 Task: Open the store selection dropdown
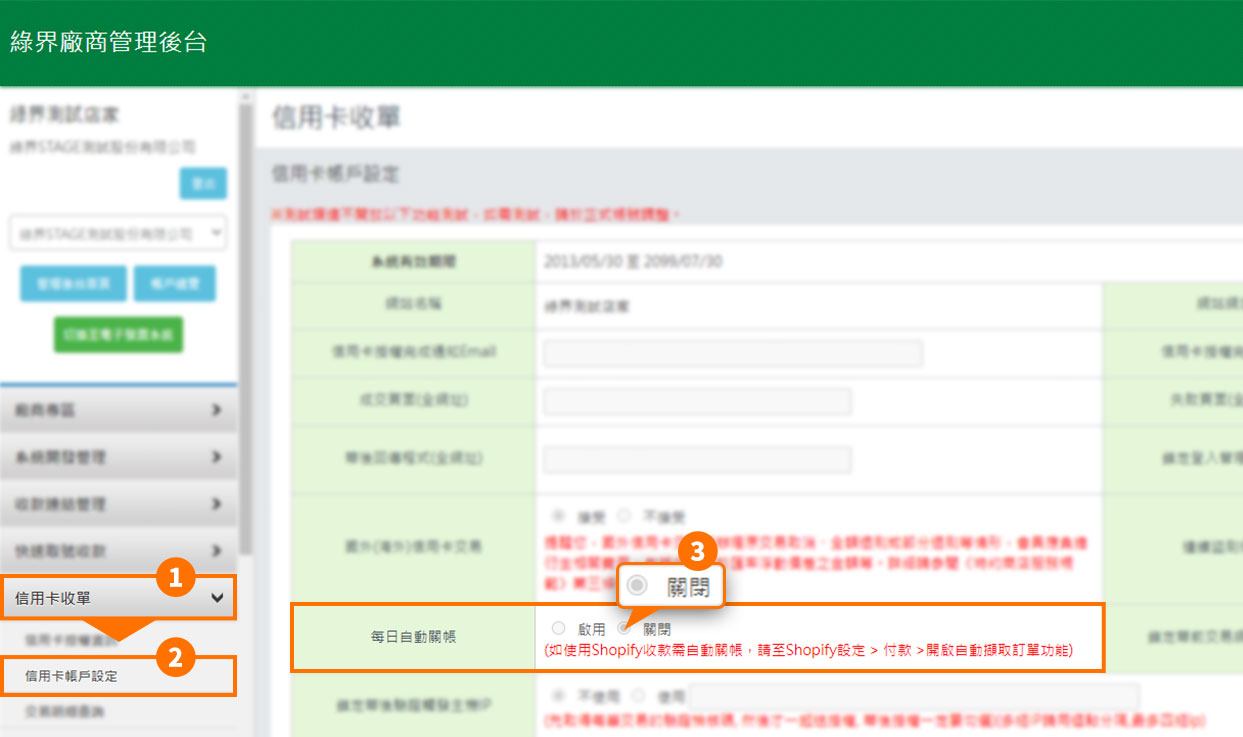(x=116, y=231)
